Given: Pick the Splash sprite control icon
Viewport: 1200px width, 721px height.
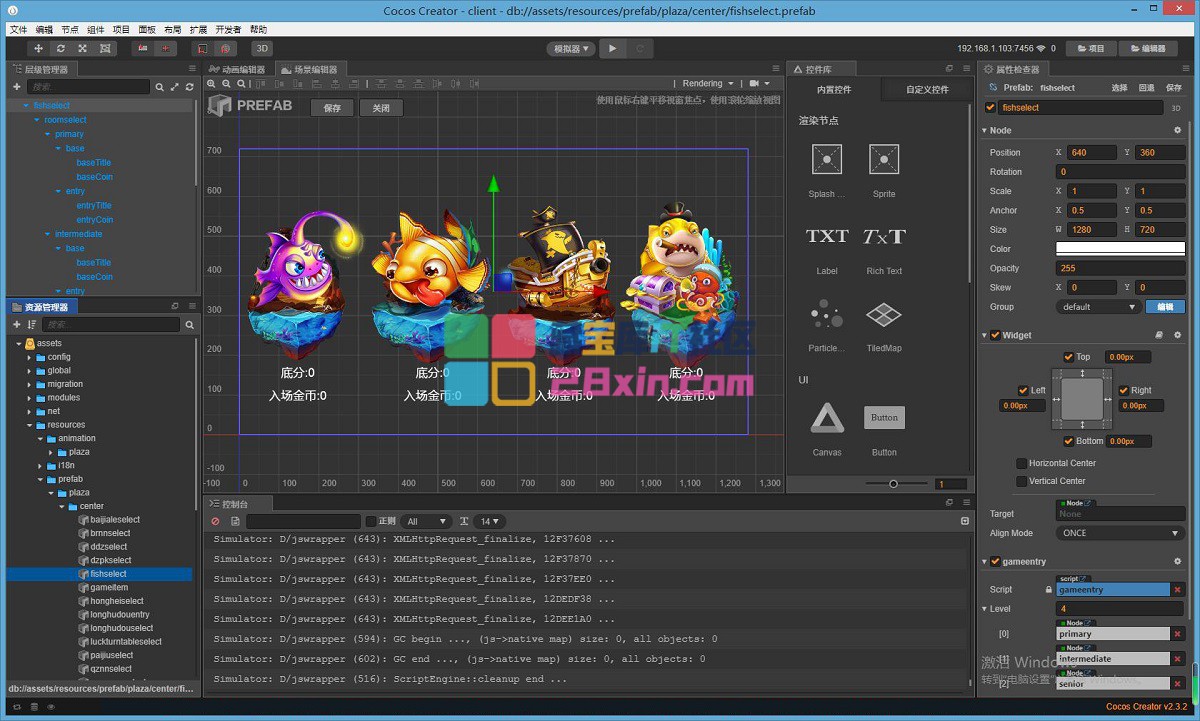Looking at the screenshot, I should point(827,159).
